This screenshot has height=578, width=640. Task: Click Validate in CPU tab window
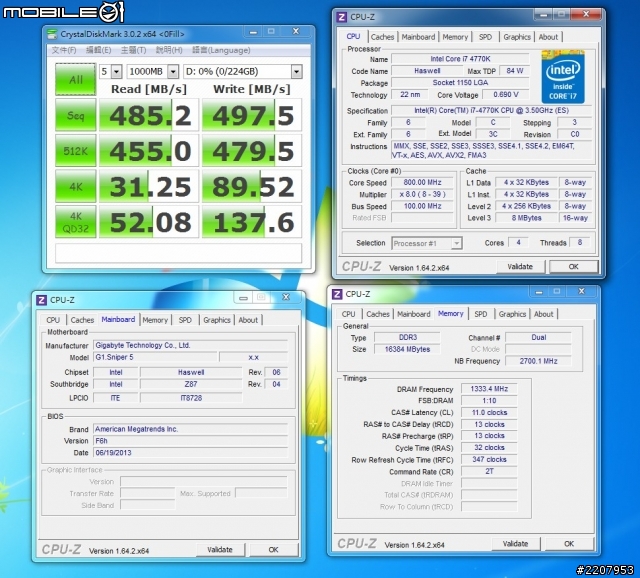(520, 267)
